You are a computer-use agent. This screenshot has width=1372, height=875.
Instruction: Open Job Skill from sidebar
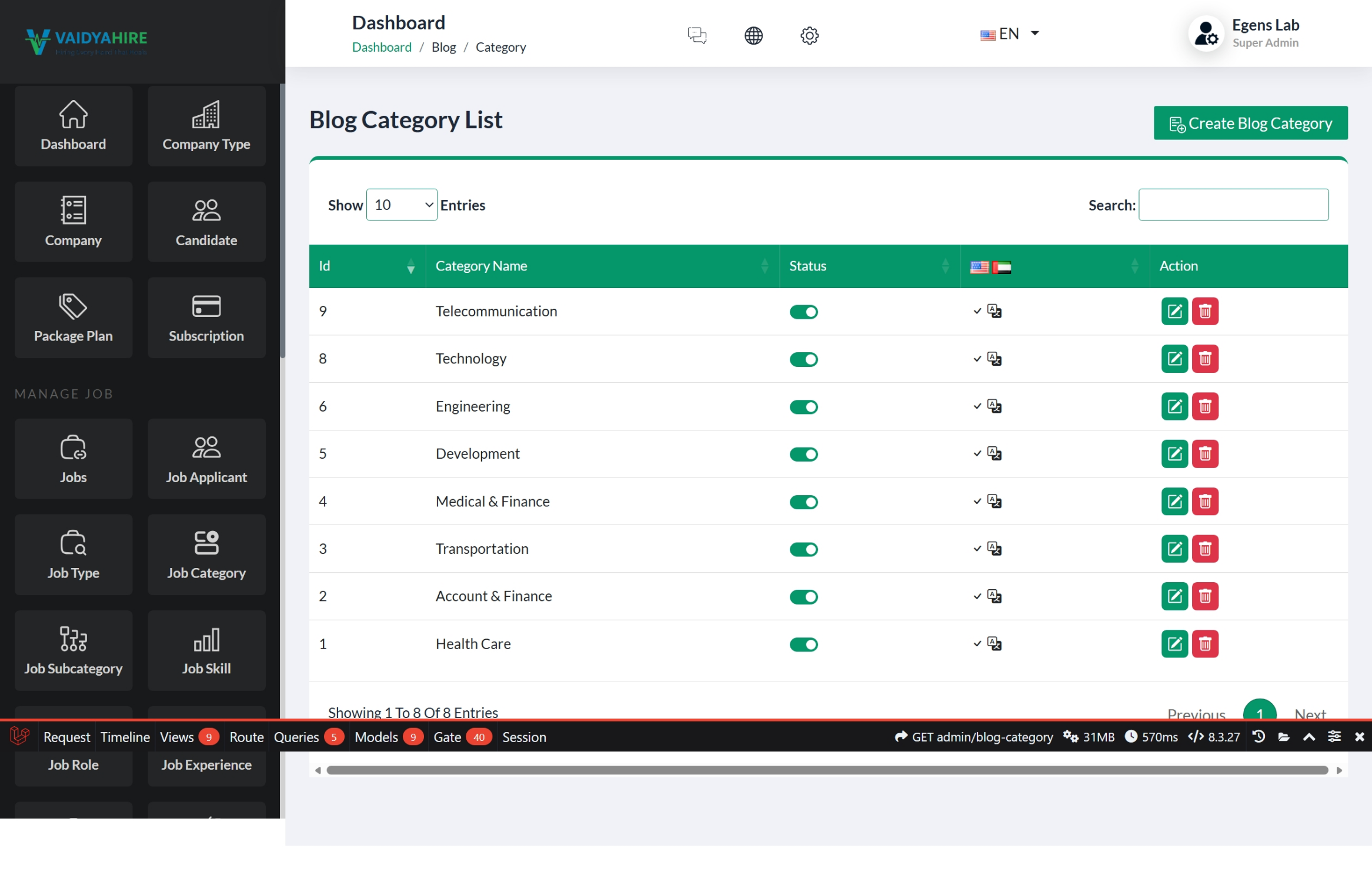click(x=206, y=650)
